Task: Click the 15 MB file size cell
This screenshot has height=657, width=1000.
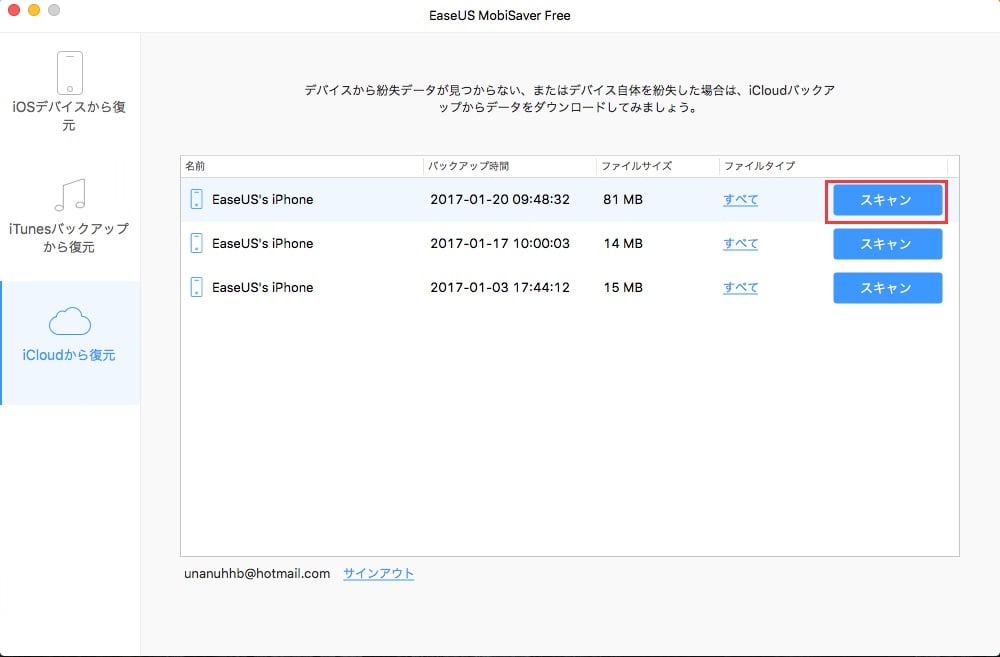Action: coord(623,288)
